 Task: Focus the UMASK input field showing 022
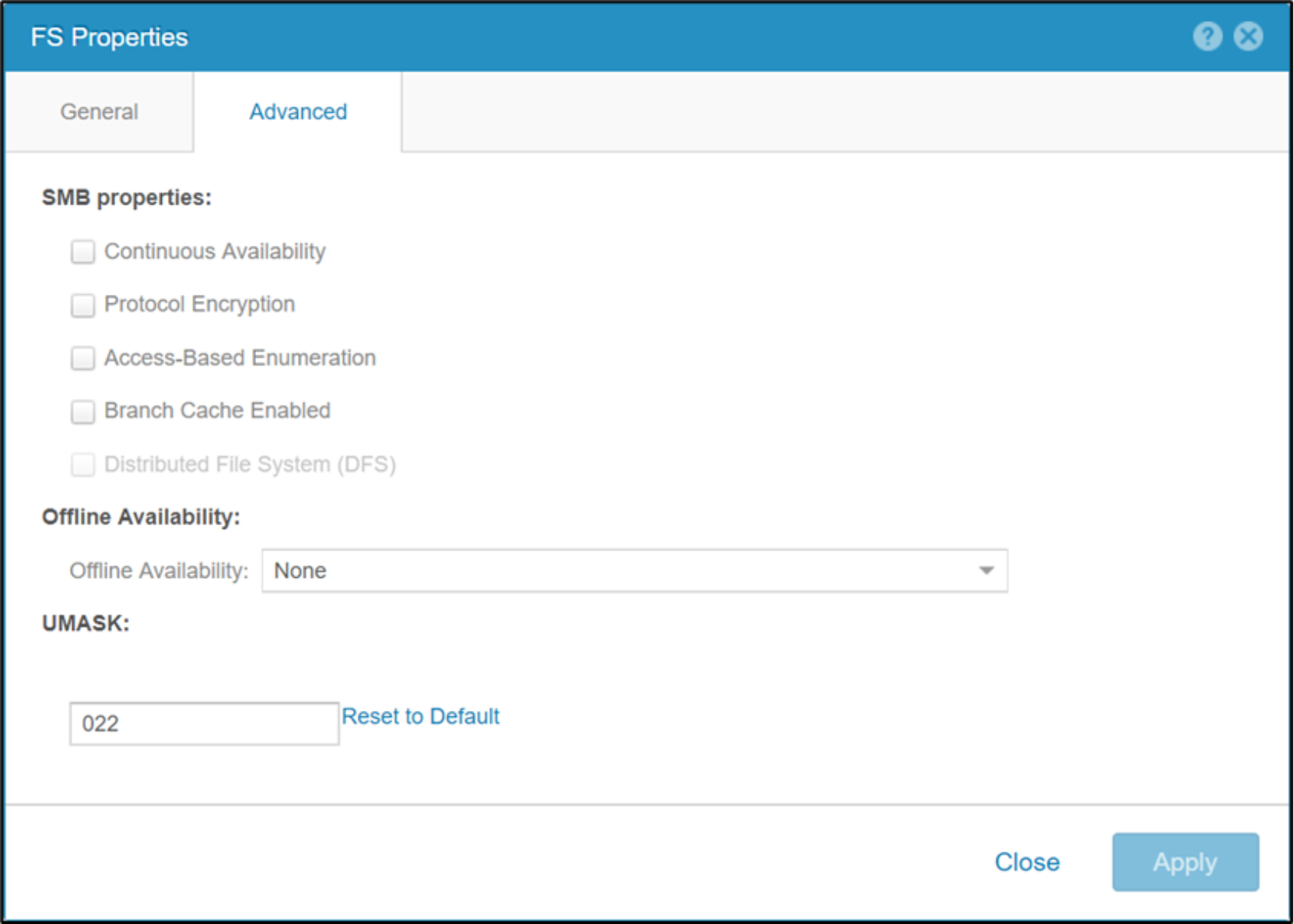point(204,723)
